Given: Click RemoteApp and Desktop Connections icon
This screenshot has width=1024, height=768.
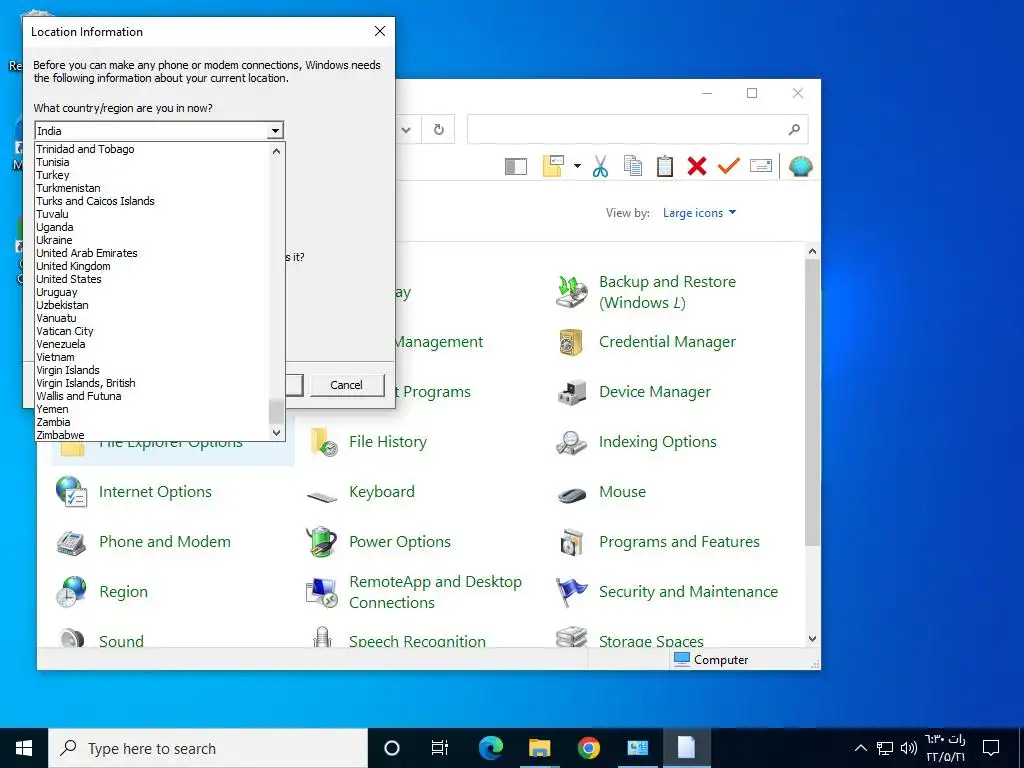Looking at the screenshot, I should [x=322, y=592].
